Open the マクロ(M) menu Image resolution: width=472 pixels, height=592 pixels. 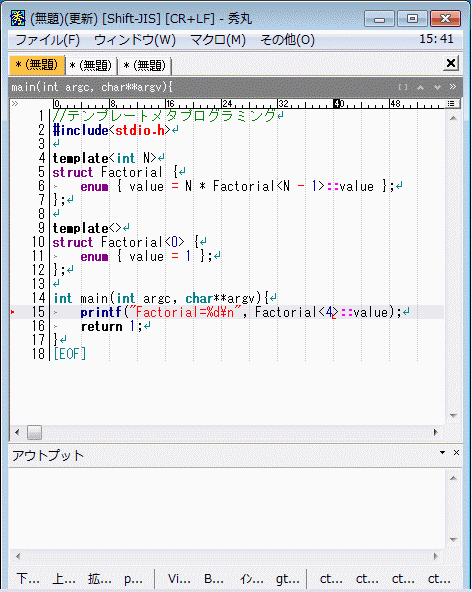218,40
